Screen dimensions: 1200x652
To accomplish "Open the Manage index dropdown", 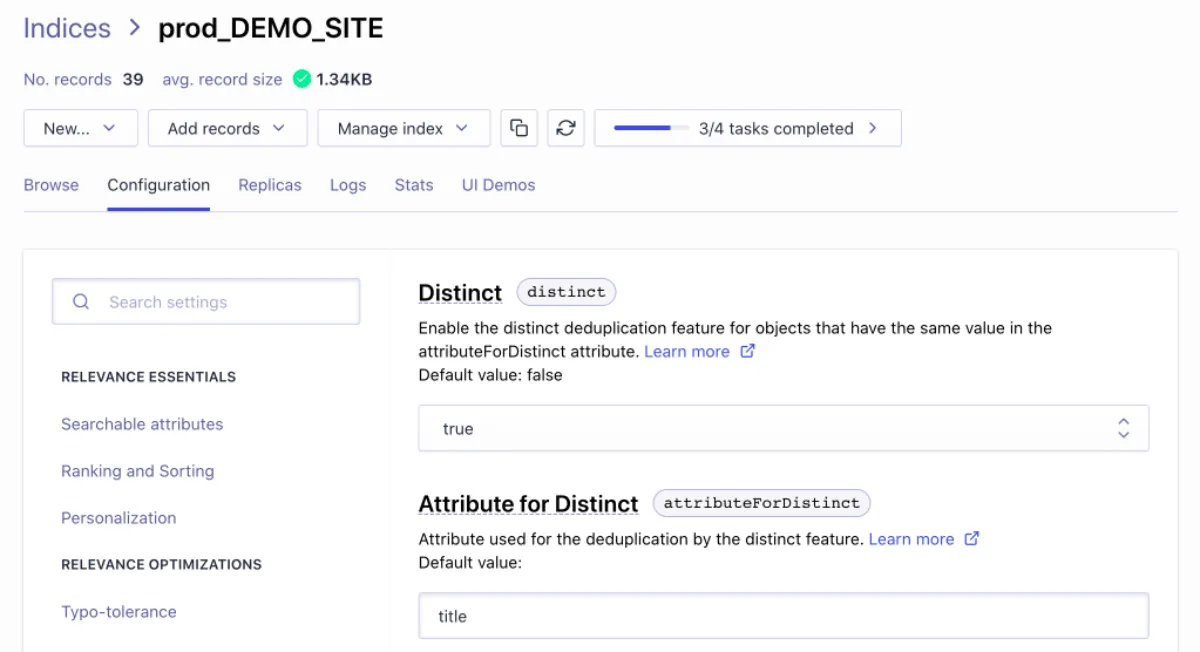I will (x=403, y=128).
